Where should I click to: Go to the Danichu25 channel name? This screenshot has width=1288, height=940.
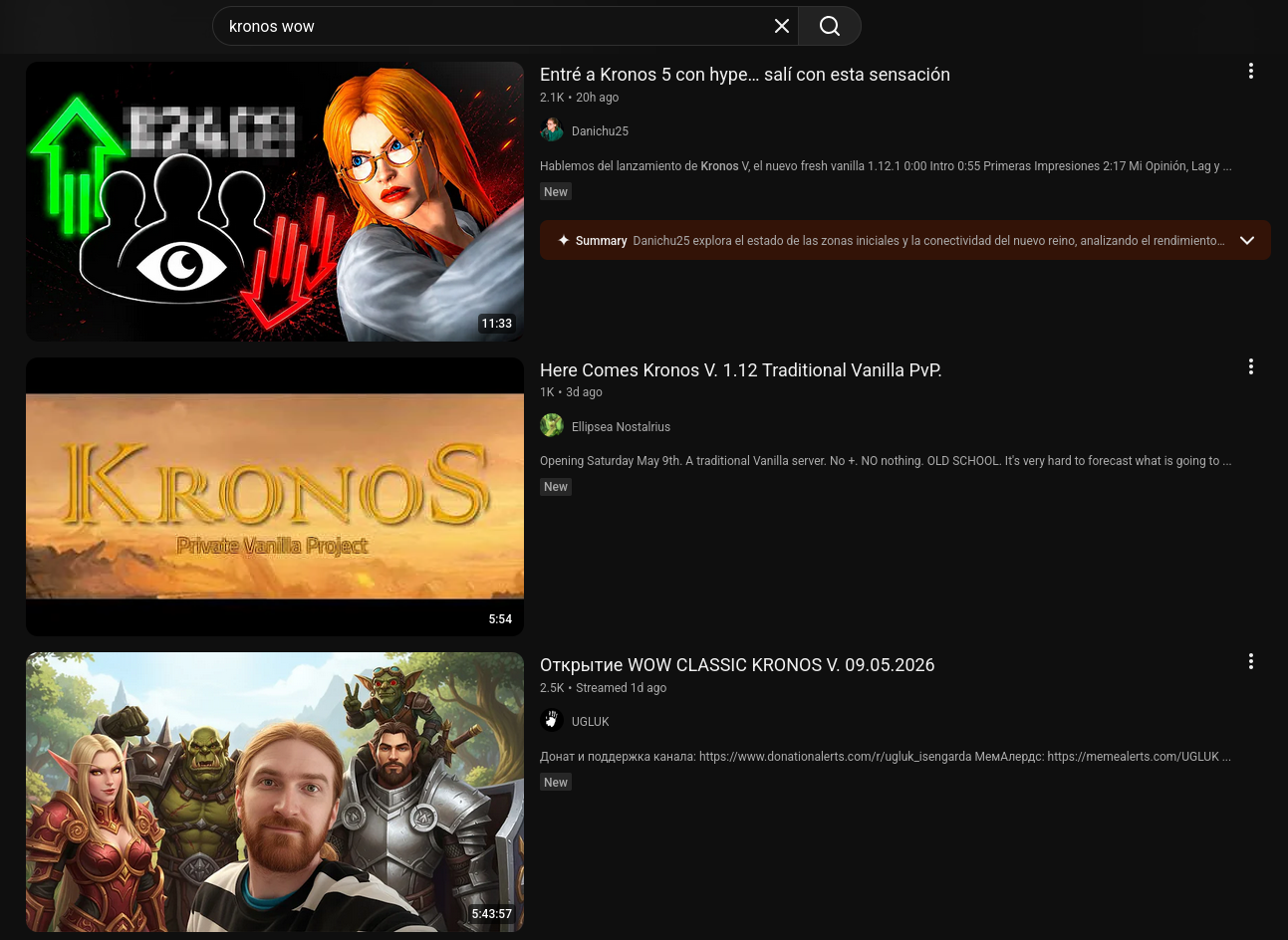600,130
